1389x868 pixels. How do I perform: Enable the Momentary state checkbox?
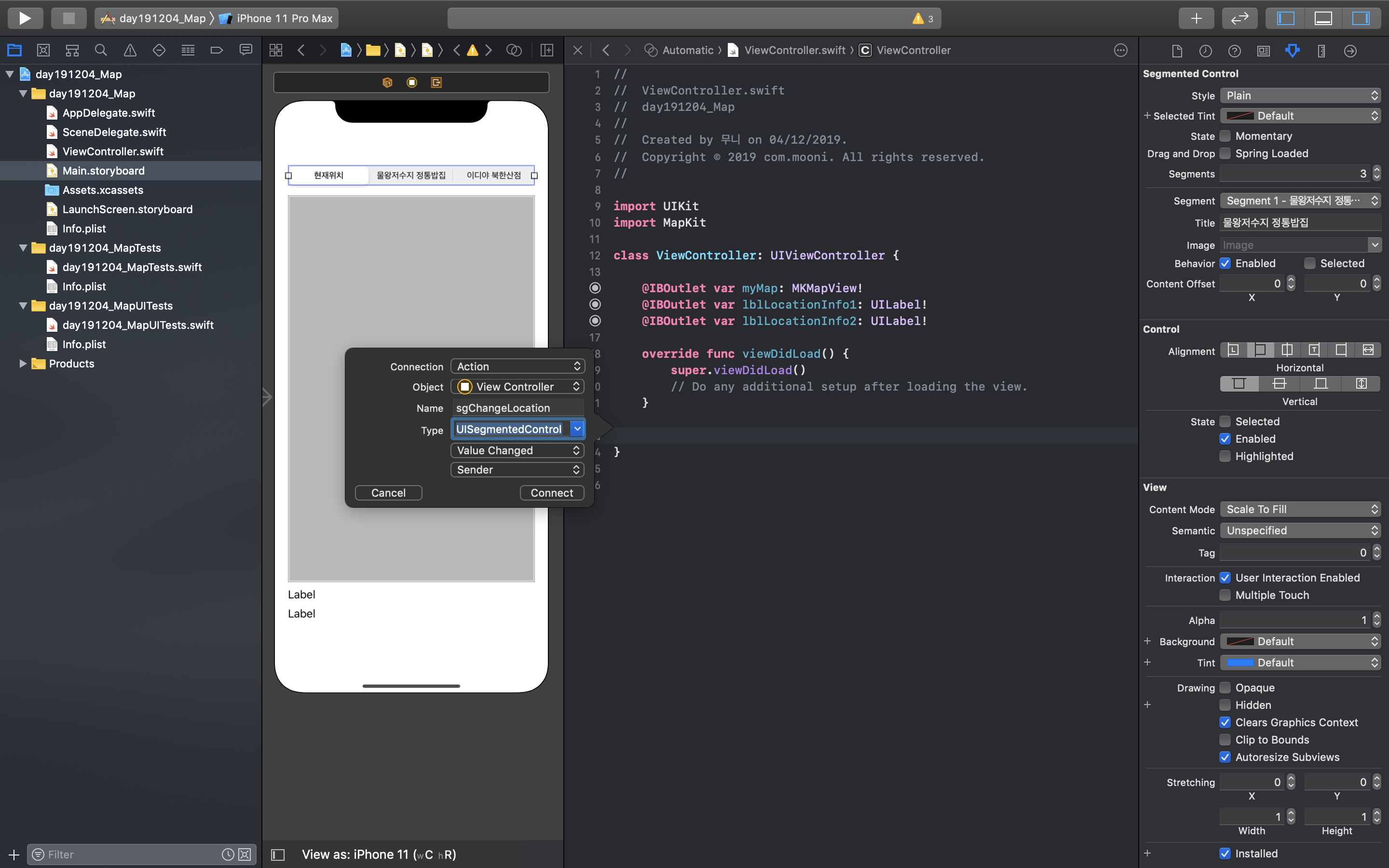pos(1226,136)
